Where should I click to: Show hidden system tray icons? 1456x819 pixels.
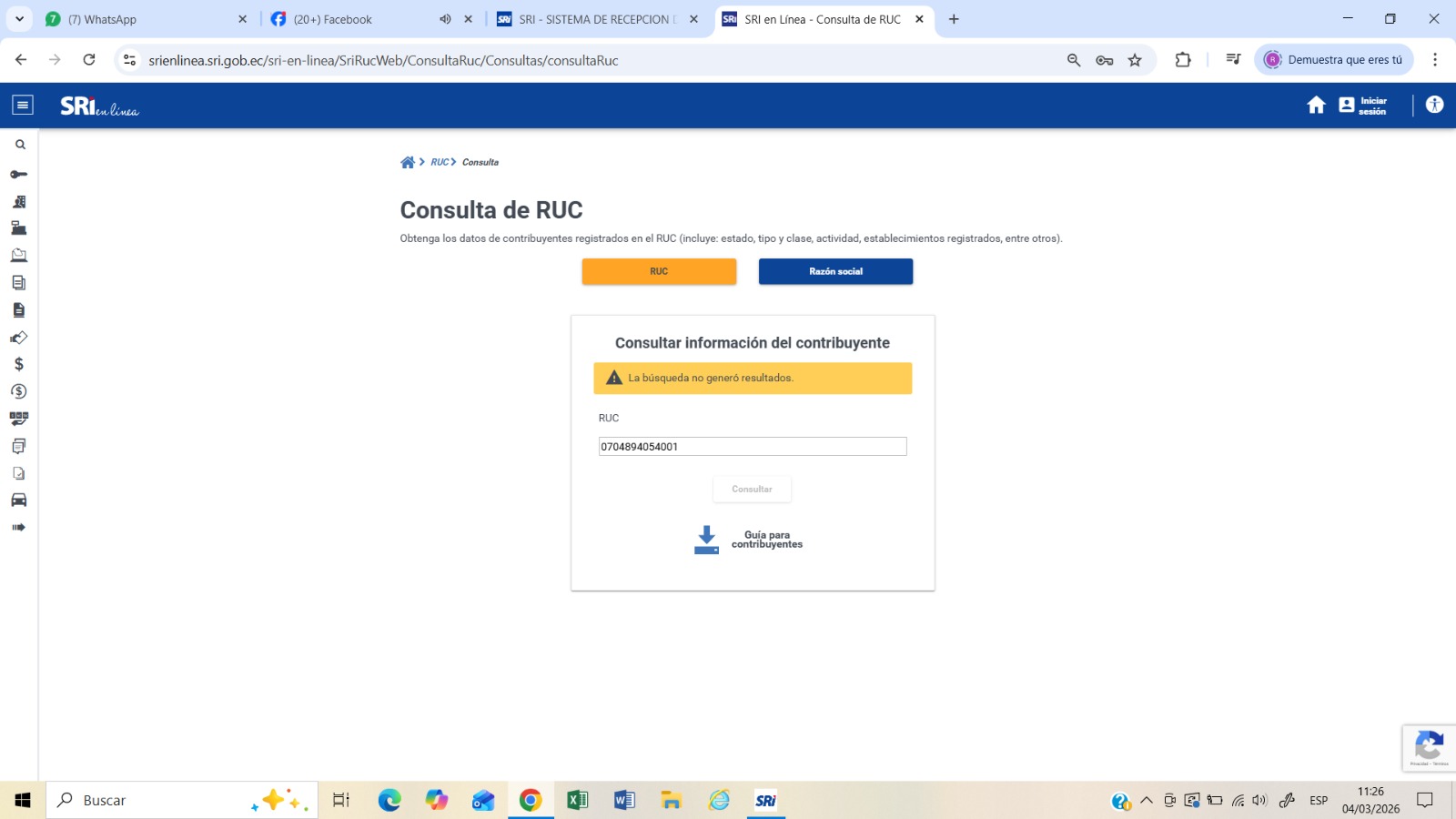(1147, 801)
